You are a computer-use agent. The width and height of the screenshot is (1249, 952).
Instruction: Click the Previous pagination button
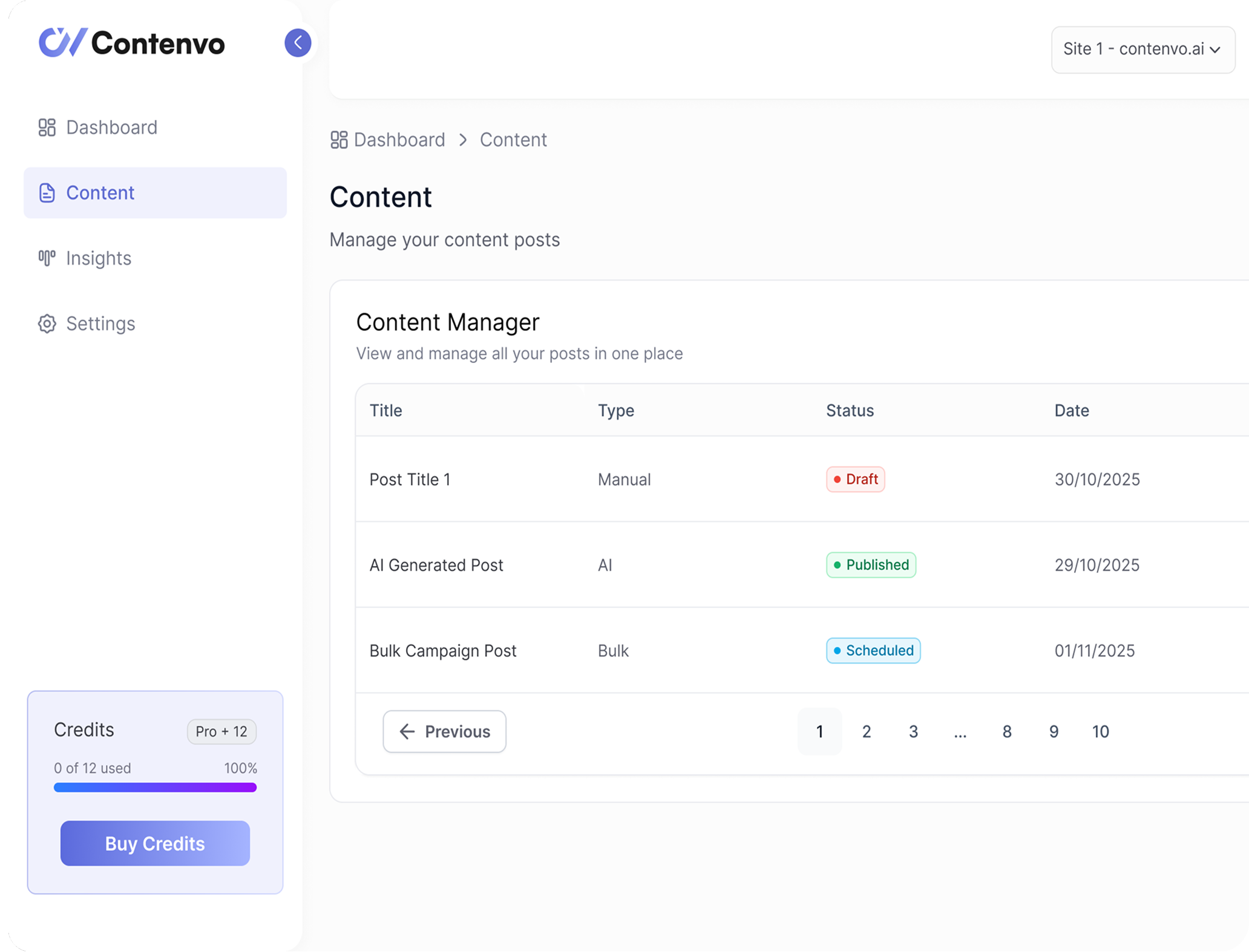445,731
